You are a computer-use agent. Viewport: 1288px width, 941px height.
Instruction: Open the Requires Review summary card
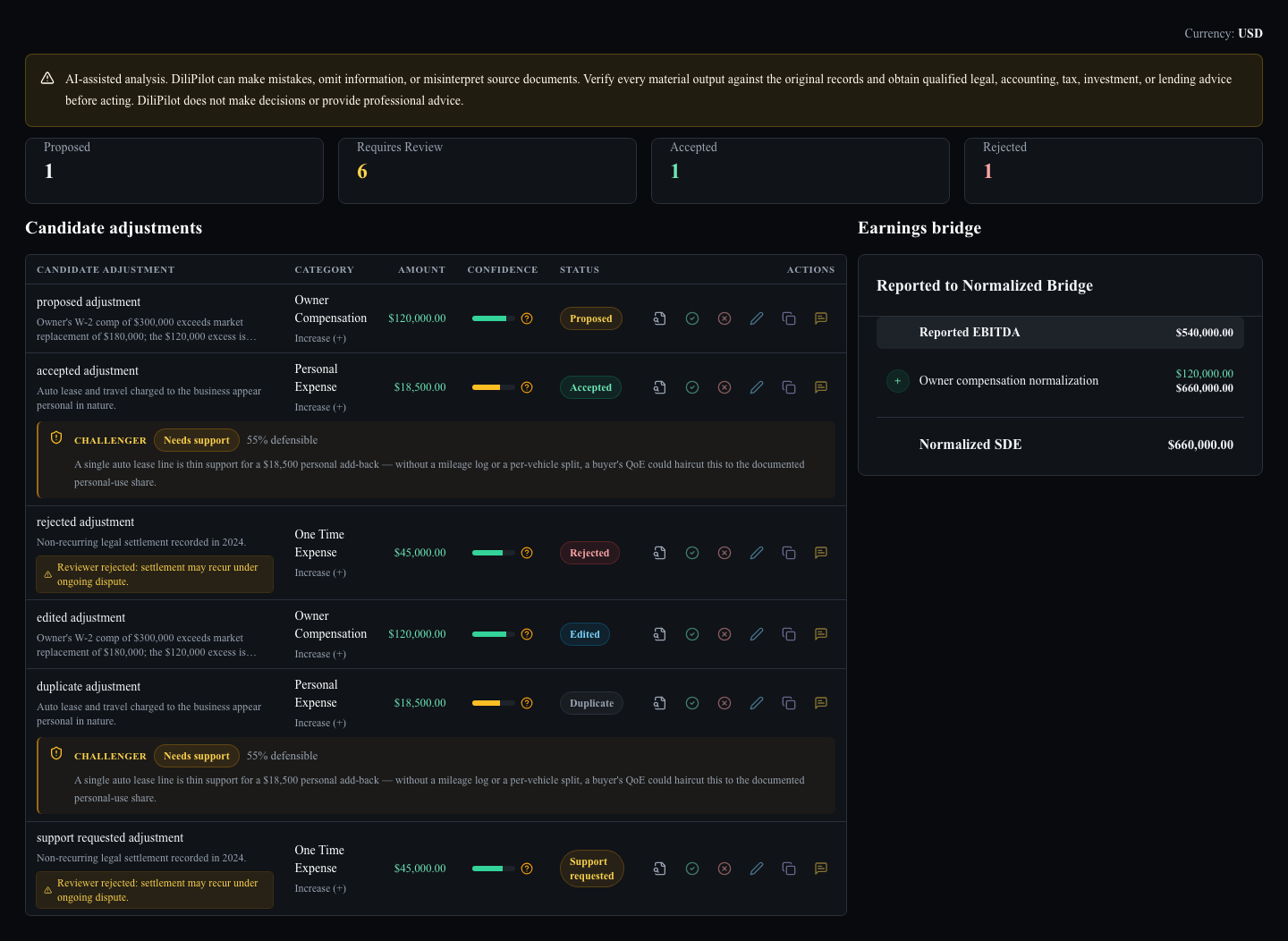coord(487,171)
